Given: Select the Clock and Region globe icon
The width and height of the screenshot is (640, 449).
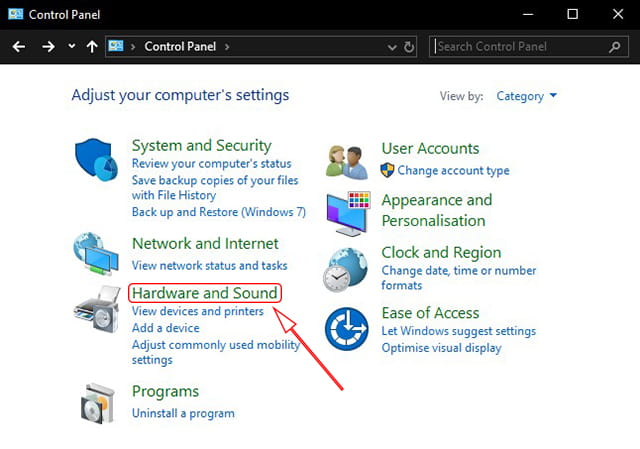Looking at the screenshot, I should (345, 270).
